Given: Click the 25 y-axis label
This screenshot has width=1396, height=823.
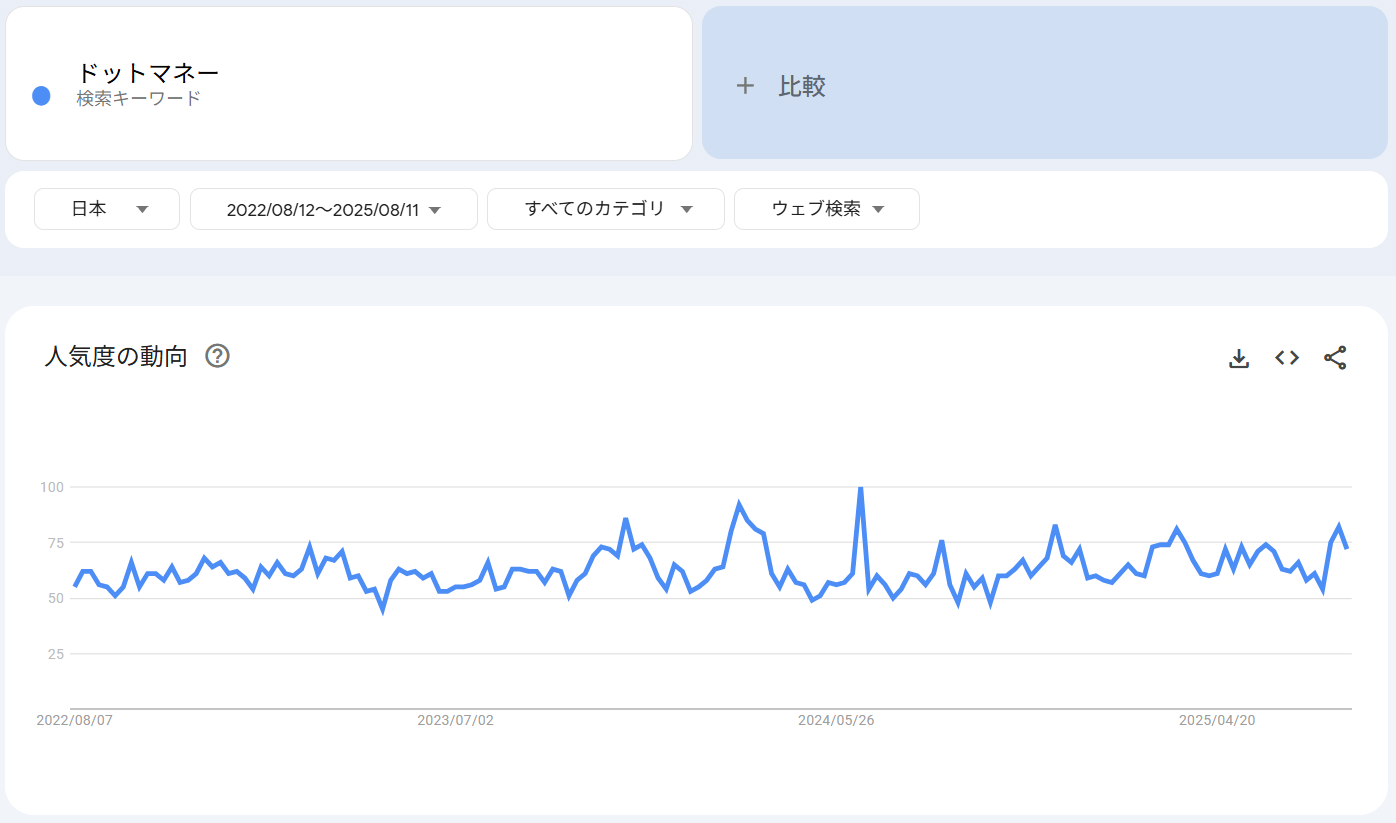Looking at the screenshot, I should pos(55,654).
